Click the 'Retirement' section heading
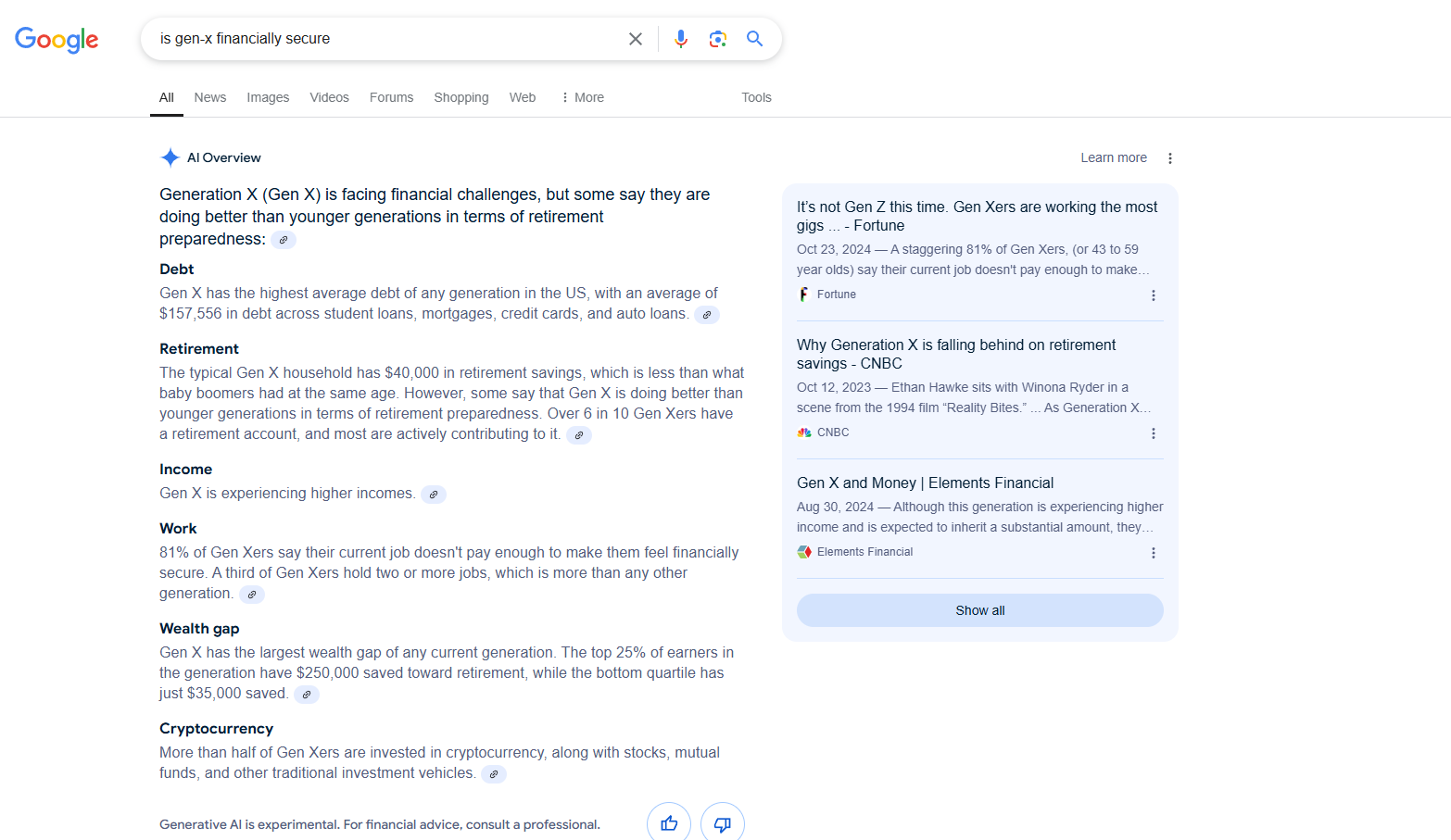Viewport: 1451px width, 840px height. tap(199, 349)
